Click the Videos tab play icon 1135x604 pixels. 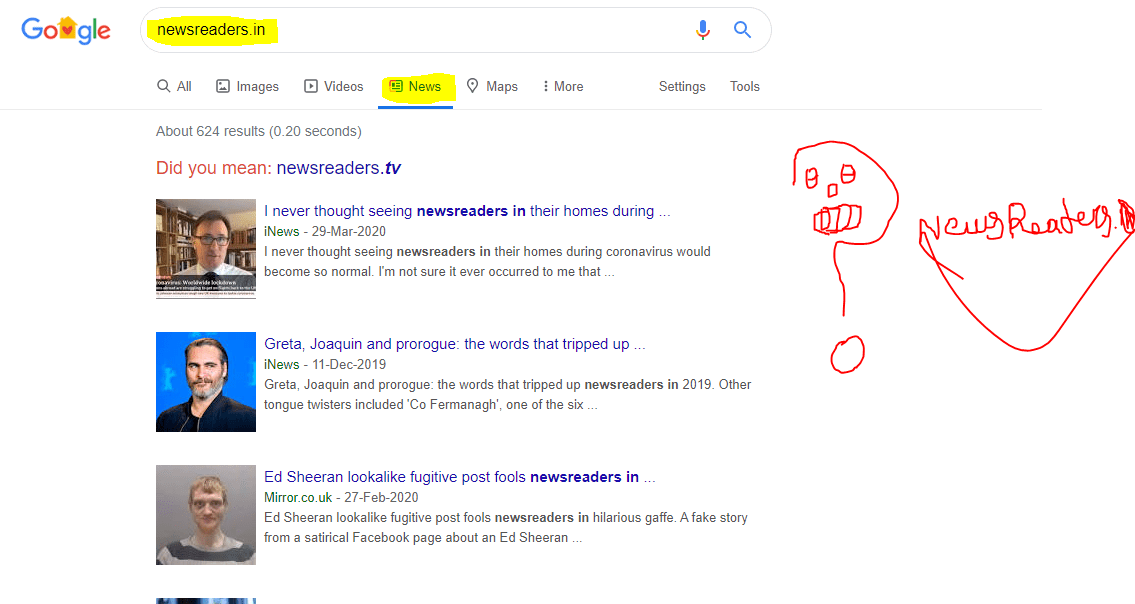pos(311,86)
